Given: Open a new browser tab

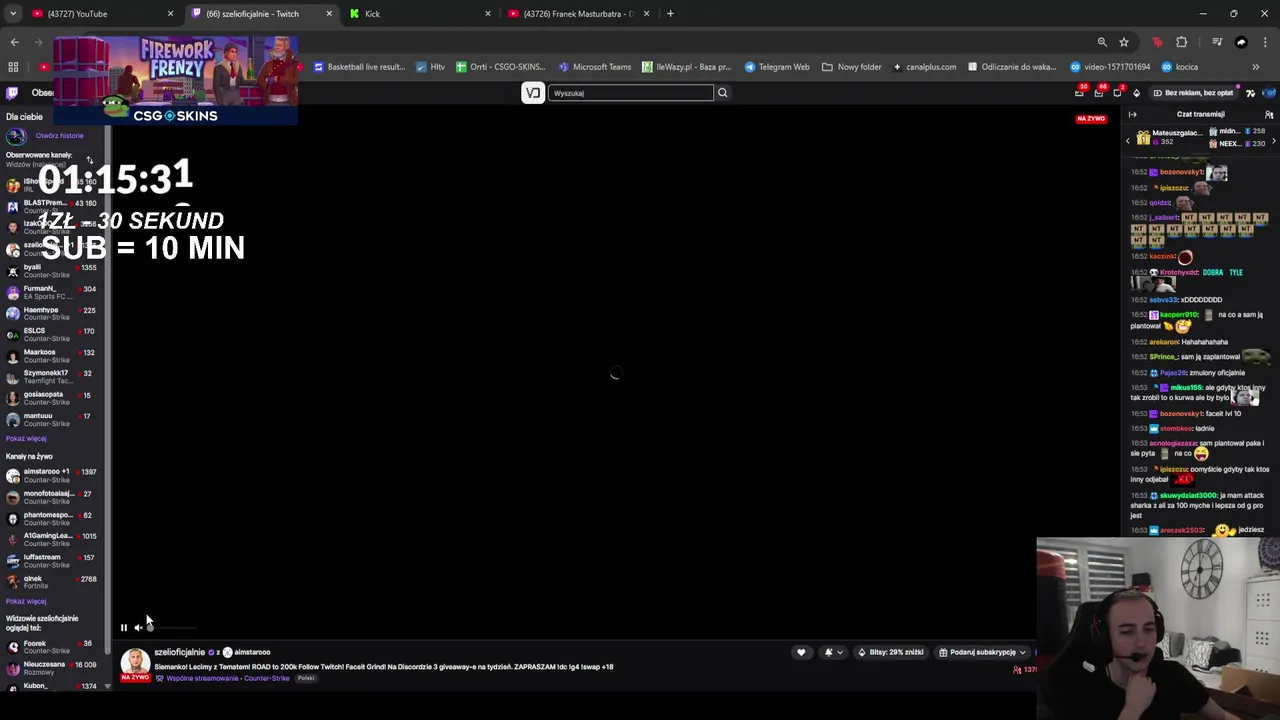Looking at the screenshot, I should [670, 14].
